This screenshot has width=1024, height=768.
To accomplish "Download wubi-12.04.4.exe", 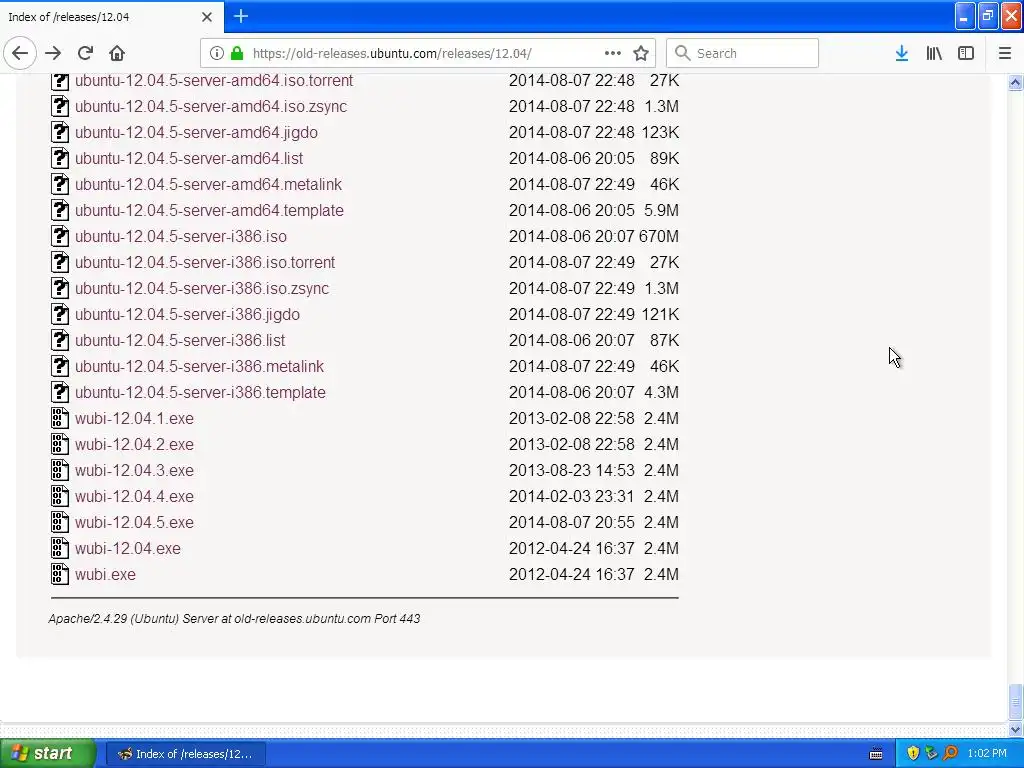I will point(134,497).
